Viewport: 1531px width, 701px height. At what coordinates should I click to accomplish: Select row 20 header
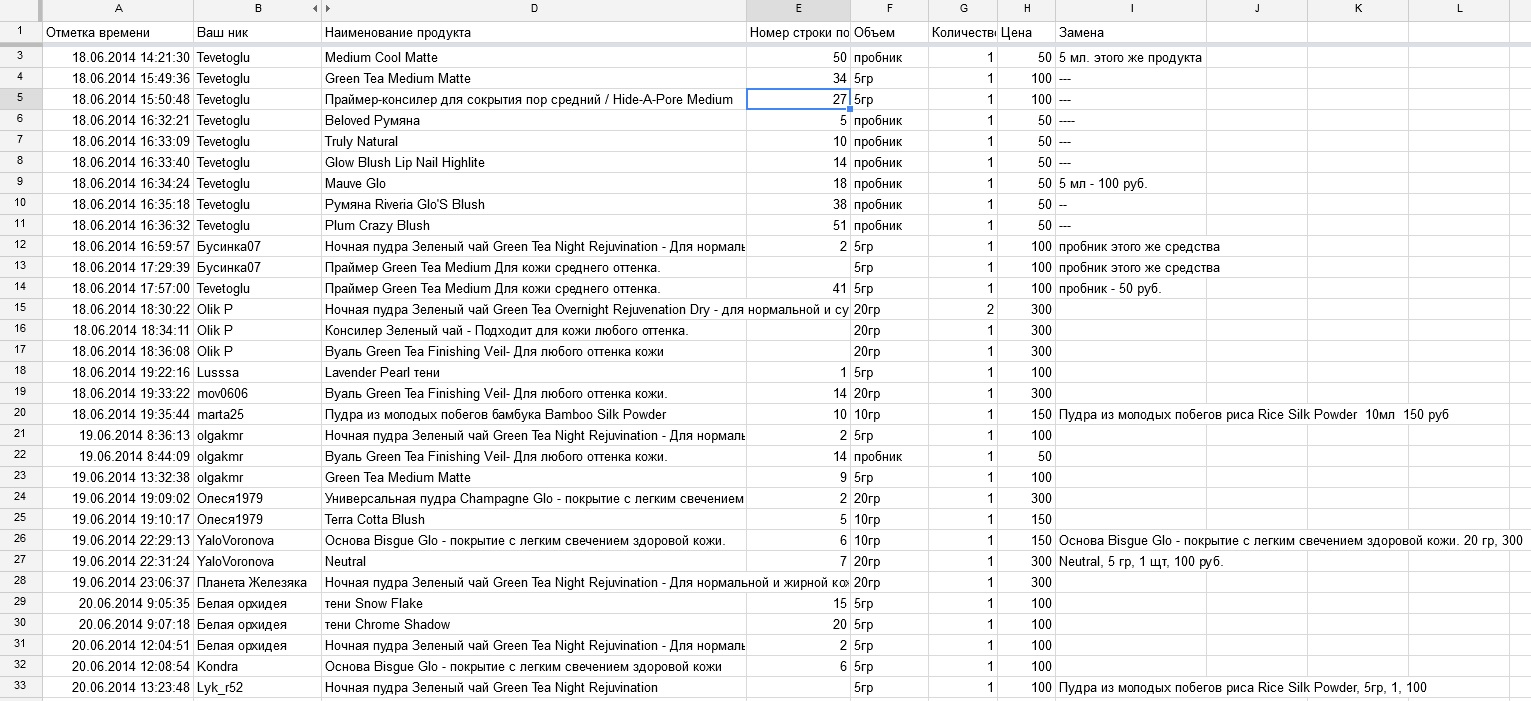coord(20,414)
